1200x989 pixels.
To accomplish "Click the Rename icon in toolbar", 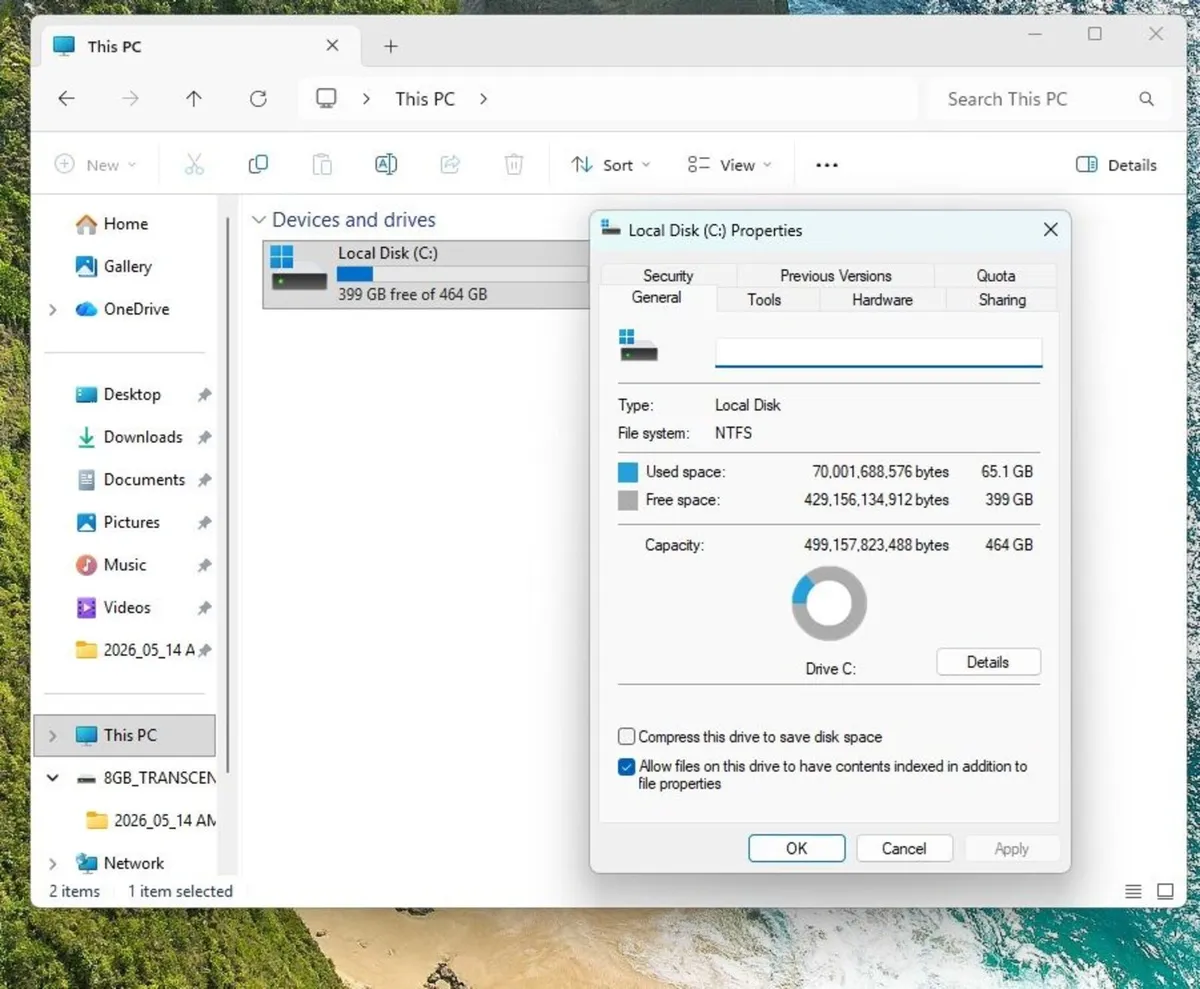I will click(x=386, y=165).
